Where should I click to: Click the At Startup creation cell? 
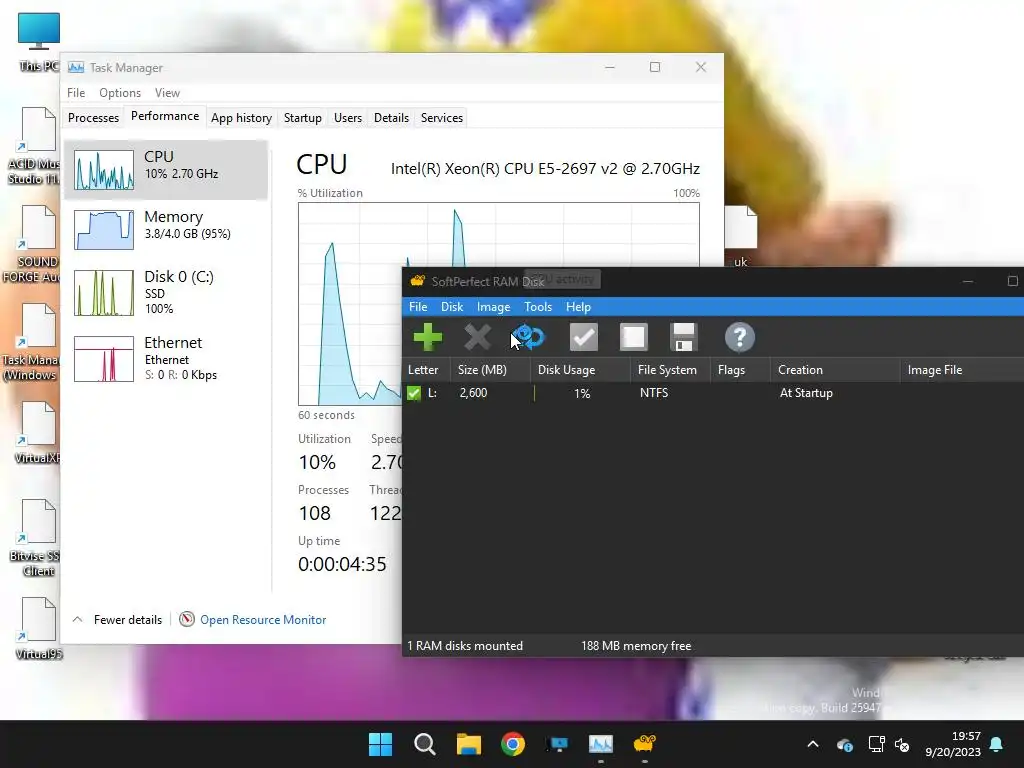[x=806, y=393]
